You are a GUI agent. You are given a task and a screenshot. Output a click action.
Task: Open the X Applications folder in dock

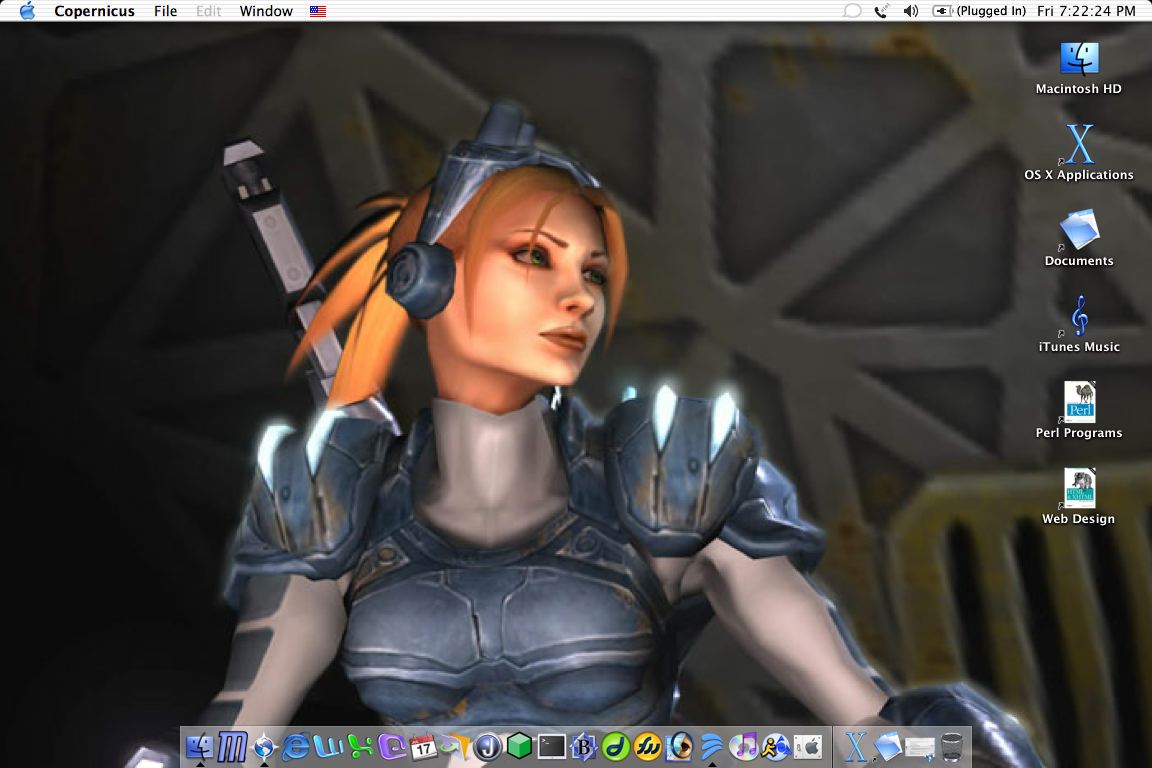coord(856,747)
